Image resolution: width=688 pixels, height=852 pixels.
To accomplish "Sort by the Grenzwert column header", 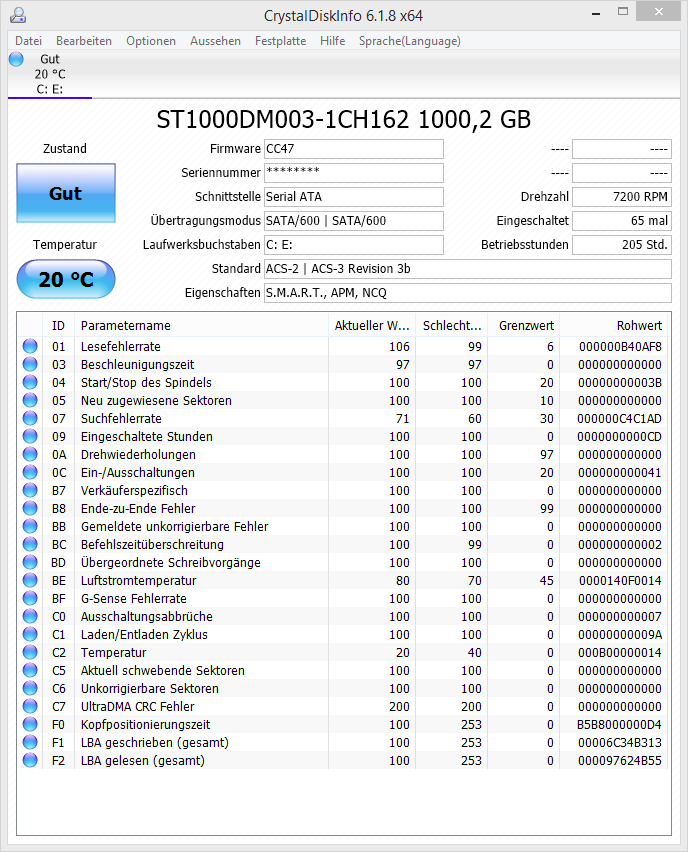I will 524,325.
